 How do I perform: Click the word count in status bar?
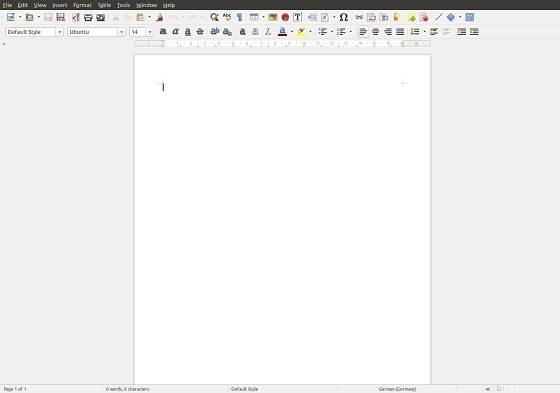[127, 389]
